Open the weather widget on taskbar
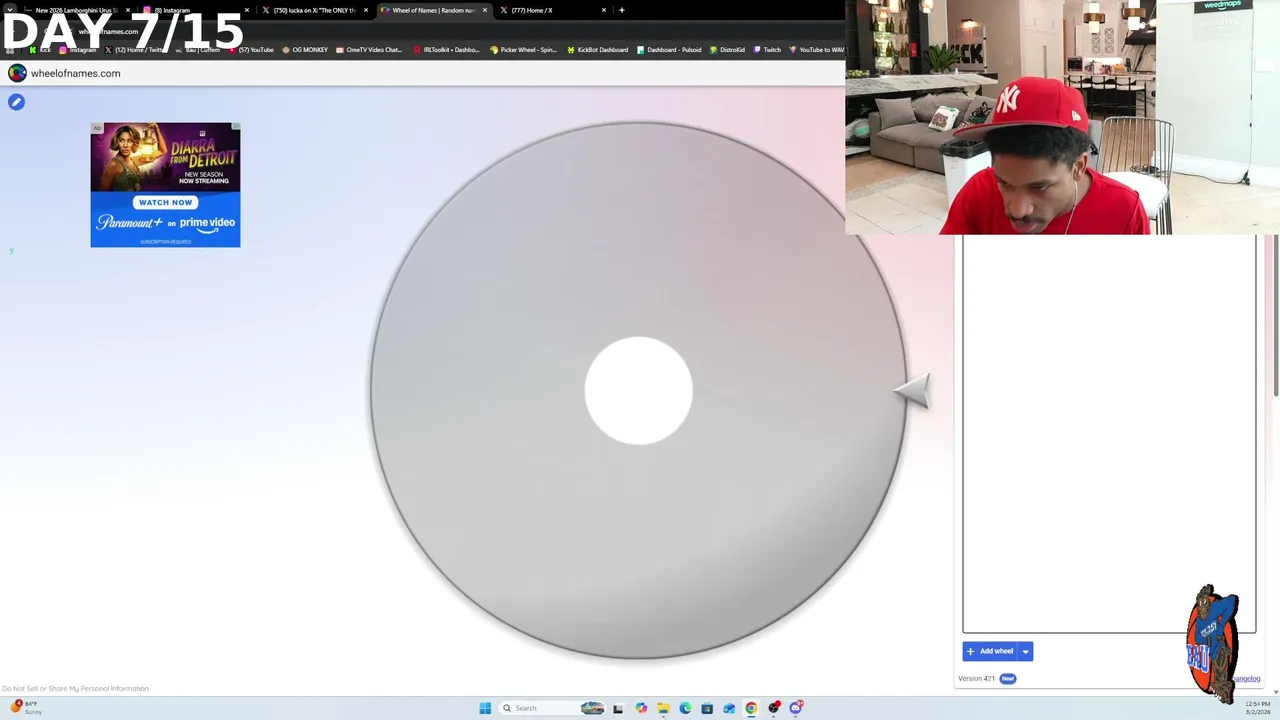Viewport: 1280px width, 720px height. pos(26,707)
